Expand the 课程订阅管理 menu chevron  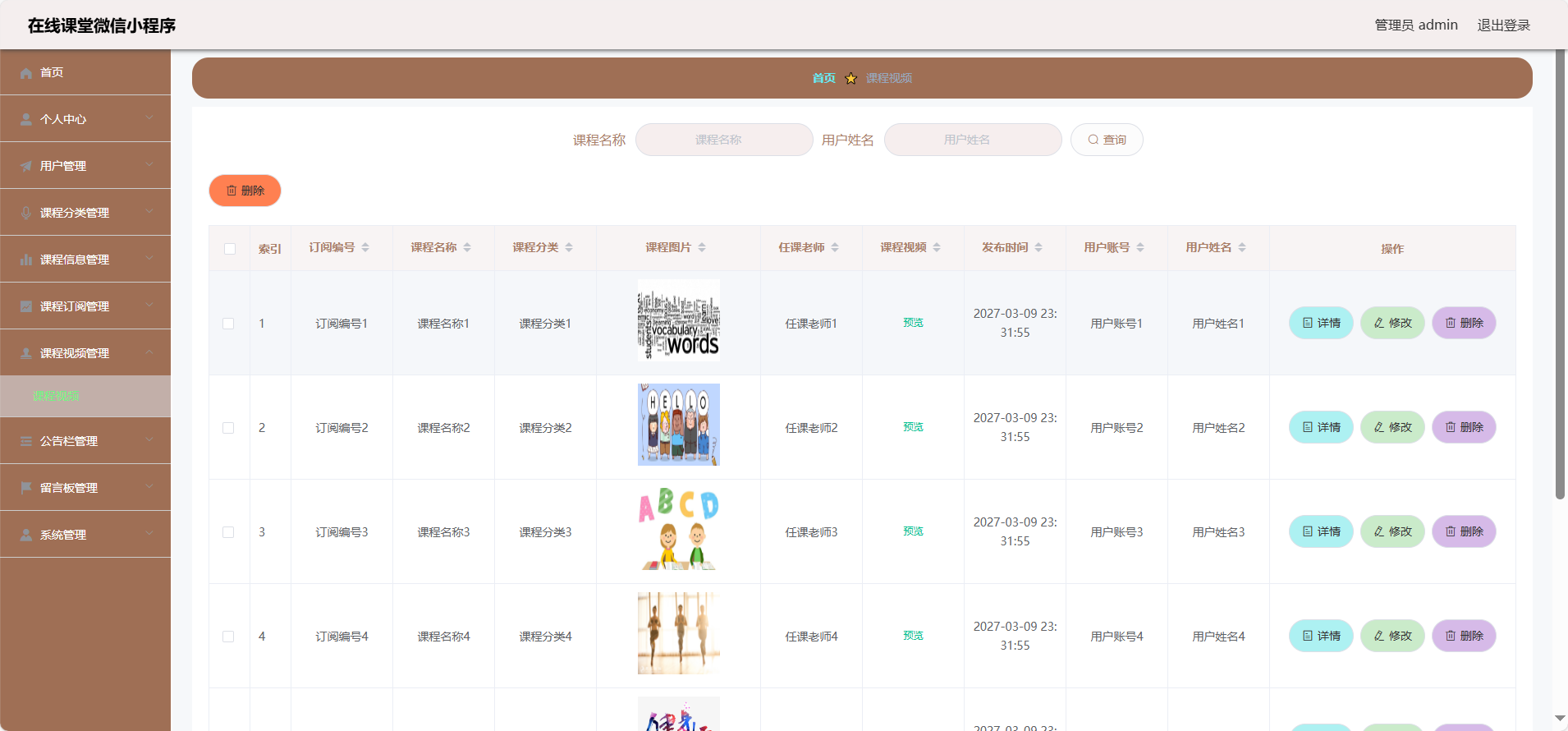click(x=149, y=306)
